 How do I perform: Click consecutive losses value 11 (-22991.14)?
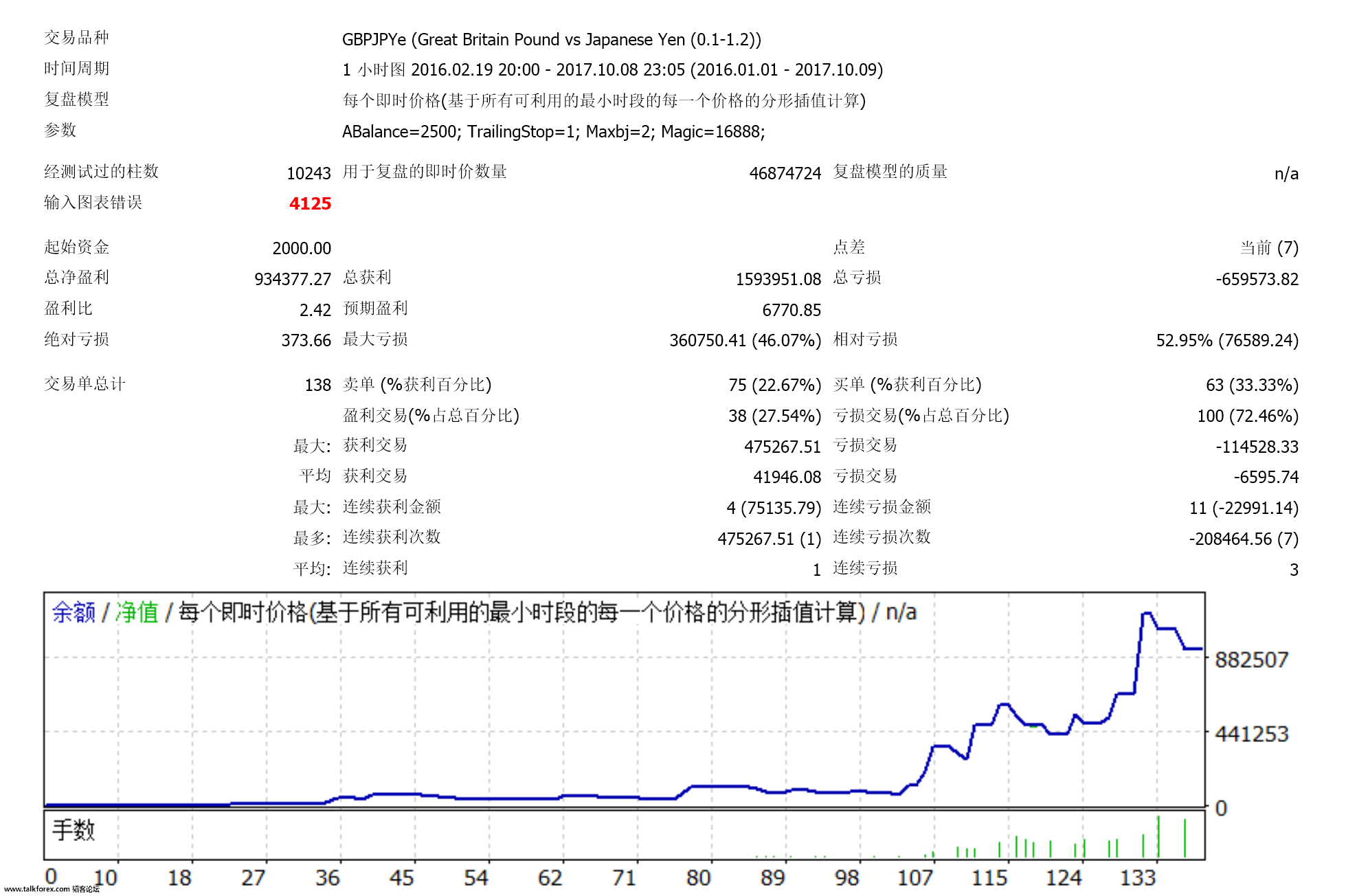tap(1244, 508)
